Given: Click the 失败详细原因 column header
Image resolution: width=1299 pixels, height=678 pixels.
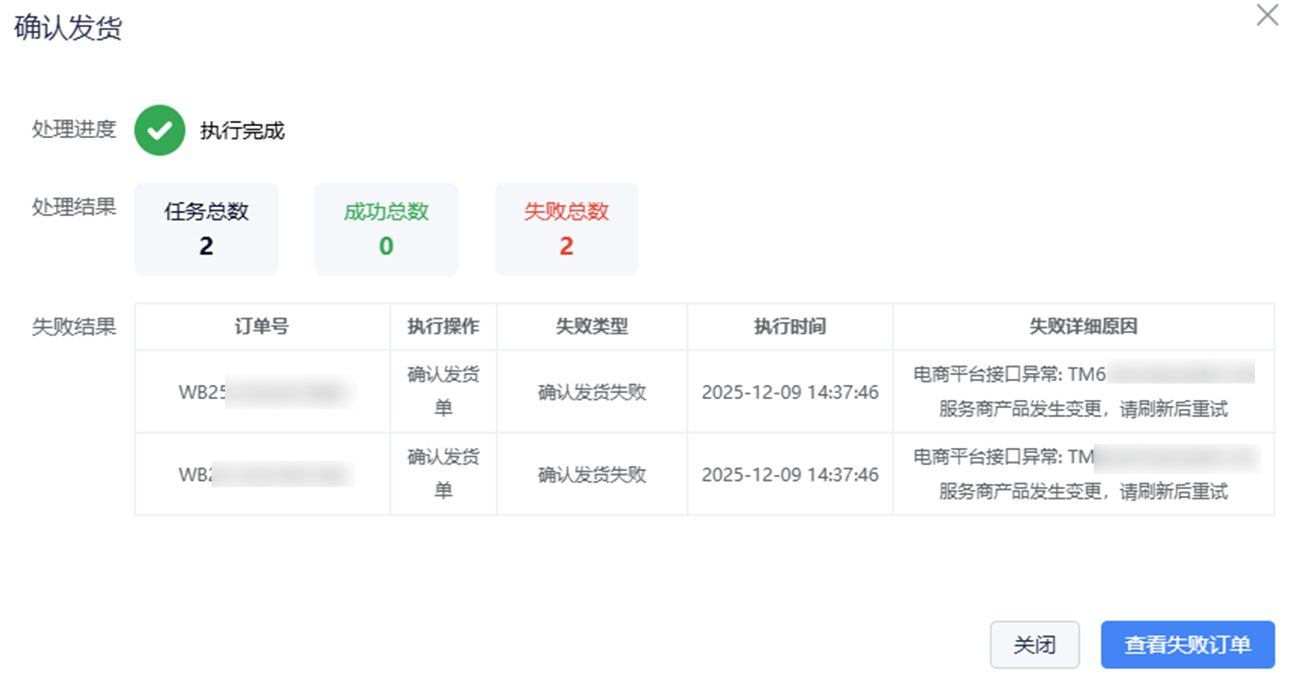Looking at the screenshot, I should [1083, 327].
